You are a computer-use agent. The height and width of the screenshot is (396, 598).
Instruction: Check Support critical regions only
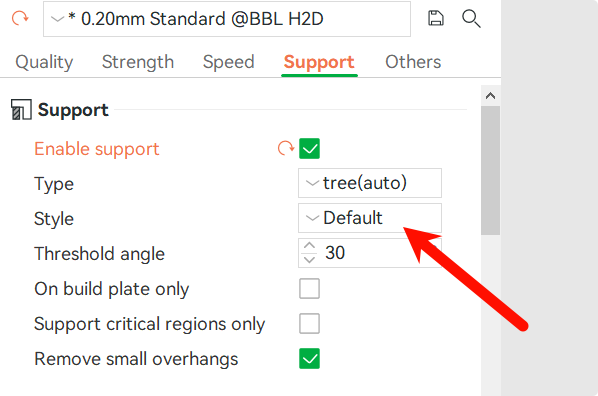pos(309,324)
